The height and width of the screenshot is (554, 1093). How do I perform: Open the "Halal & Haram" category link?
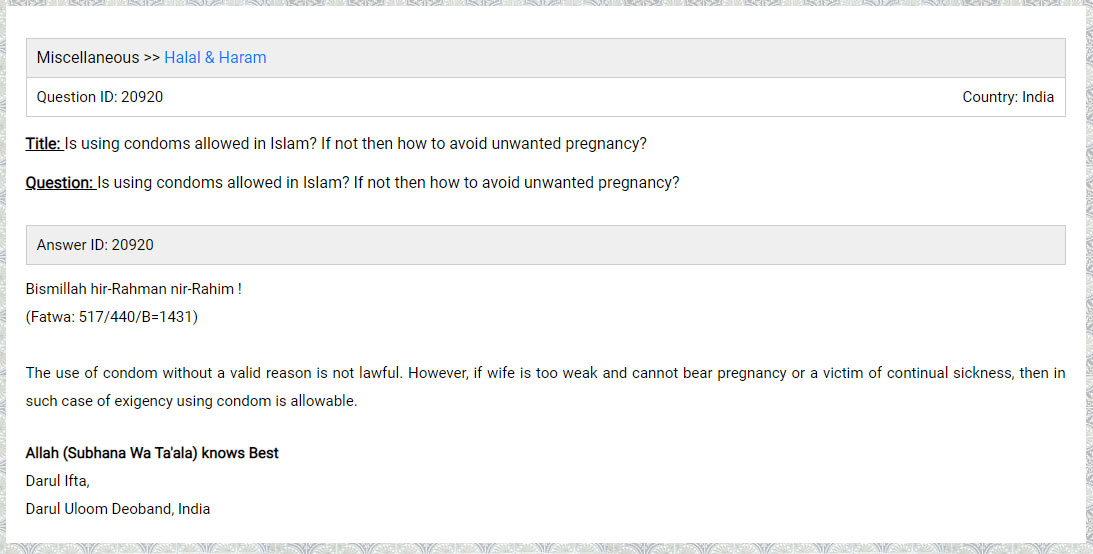(215, 57)
